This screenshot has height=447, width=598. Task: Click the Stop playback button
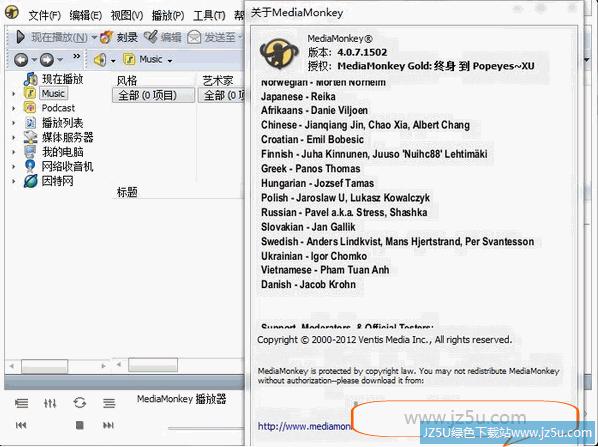tap(79, 425)
